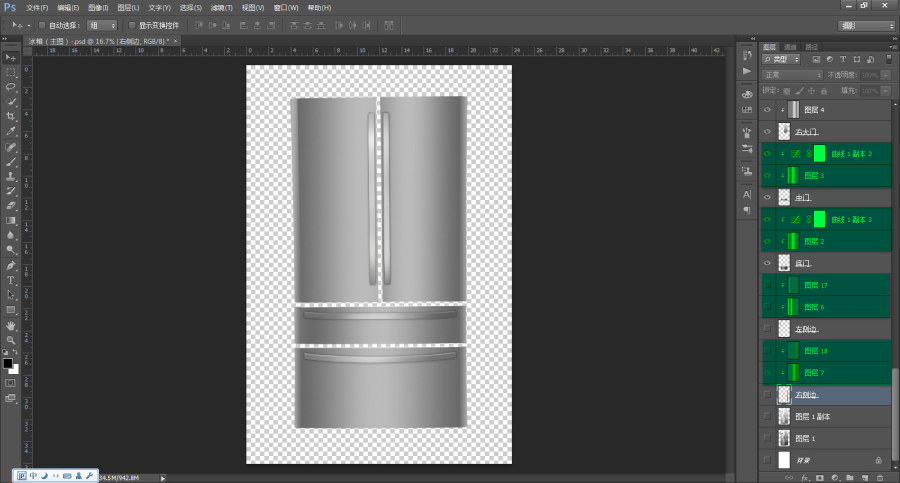Hide the 图层 4 layer visibility
Screen dimensions: 900x483
767,110
